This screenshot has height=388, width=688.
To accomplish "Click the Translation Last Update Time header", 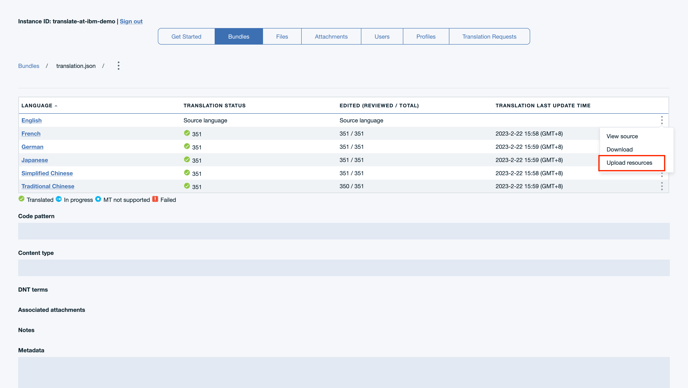I will [543, 106].
